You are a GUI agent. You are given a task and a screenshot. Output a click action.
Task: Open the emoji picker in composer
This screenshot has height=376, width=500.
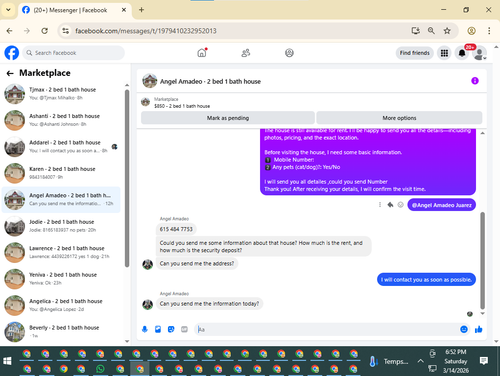pyautogui.click(x=464, y=329)
